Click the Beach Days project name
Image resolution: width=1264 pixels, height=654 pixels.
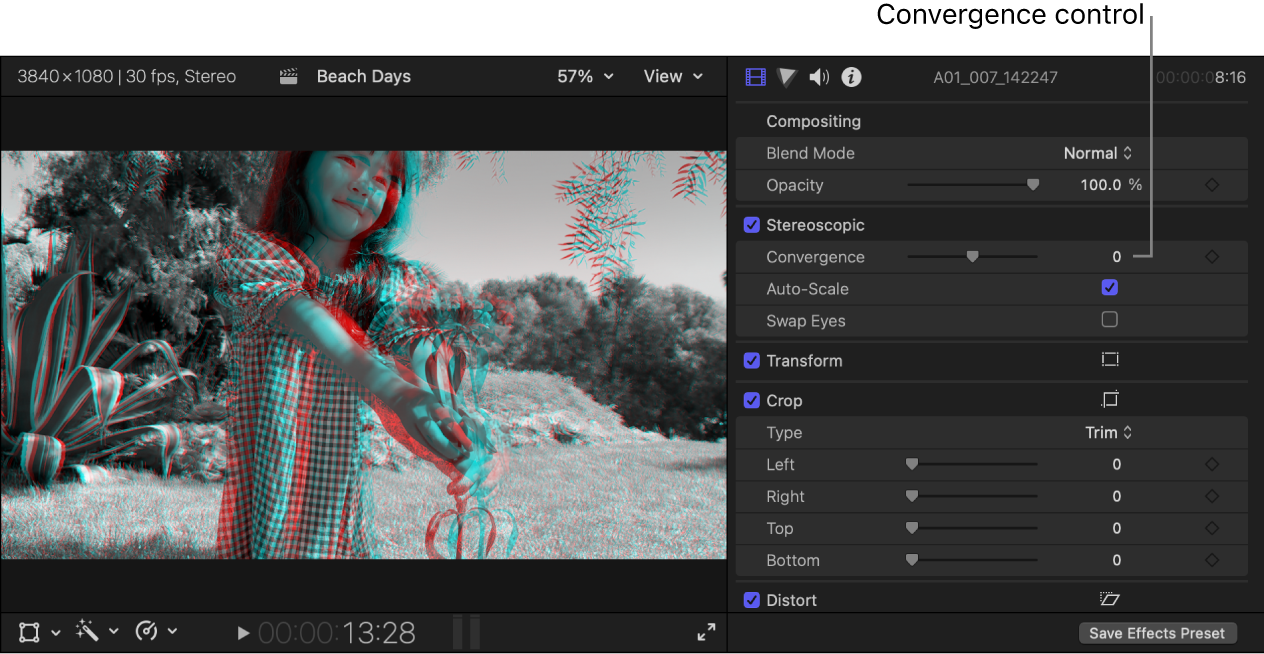tap(363, 76)
